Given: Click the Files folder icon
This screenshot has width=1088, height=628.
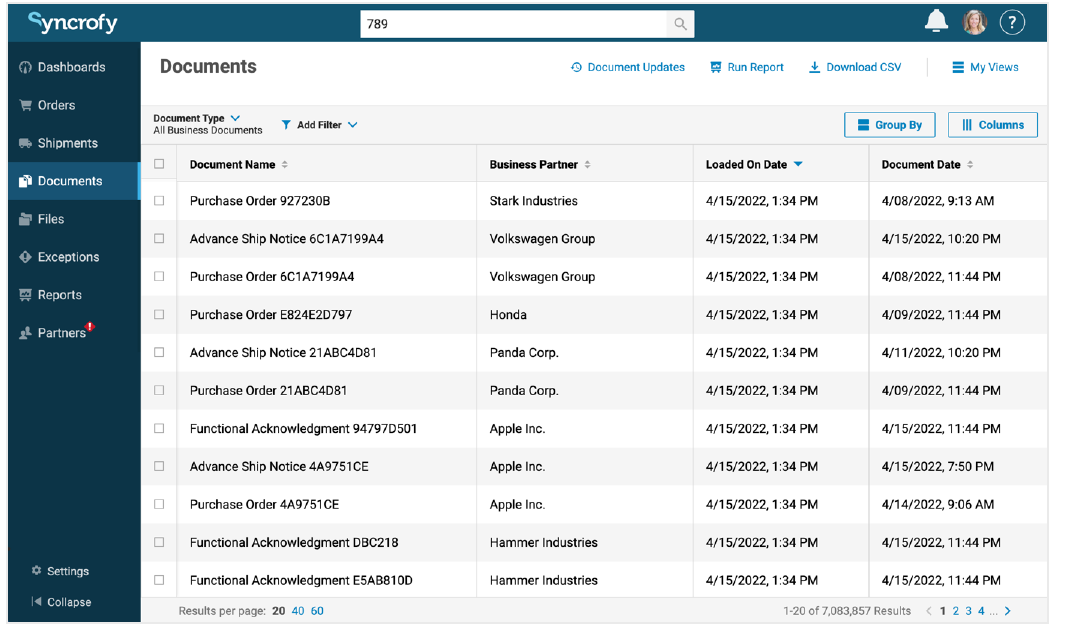Looking at the screenshot, I should [26, 219].
